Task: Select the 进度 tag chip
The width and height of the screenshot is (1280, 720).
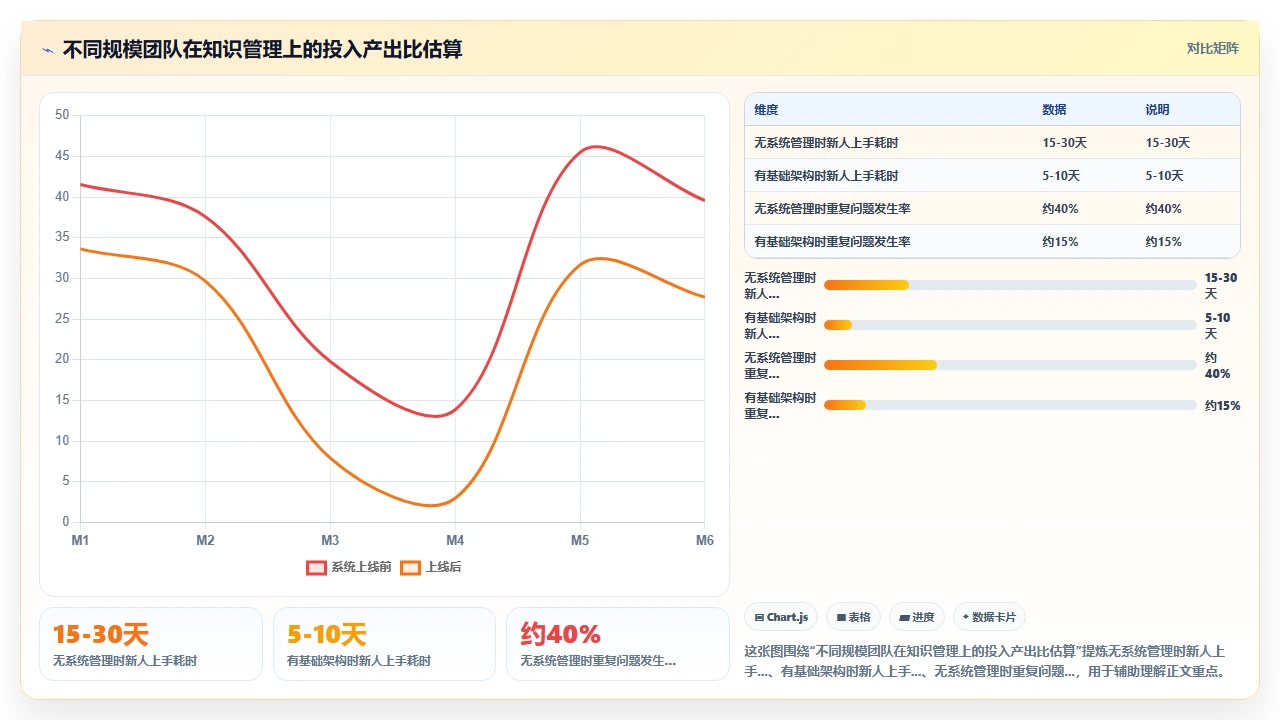Action: pos(917,617)
